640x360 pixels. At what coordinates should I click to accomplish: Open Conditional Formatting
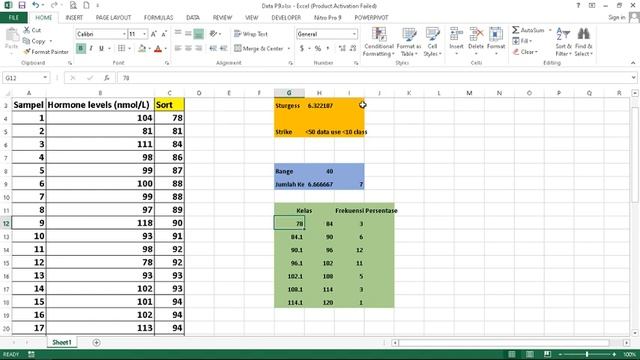379,42
